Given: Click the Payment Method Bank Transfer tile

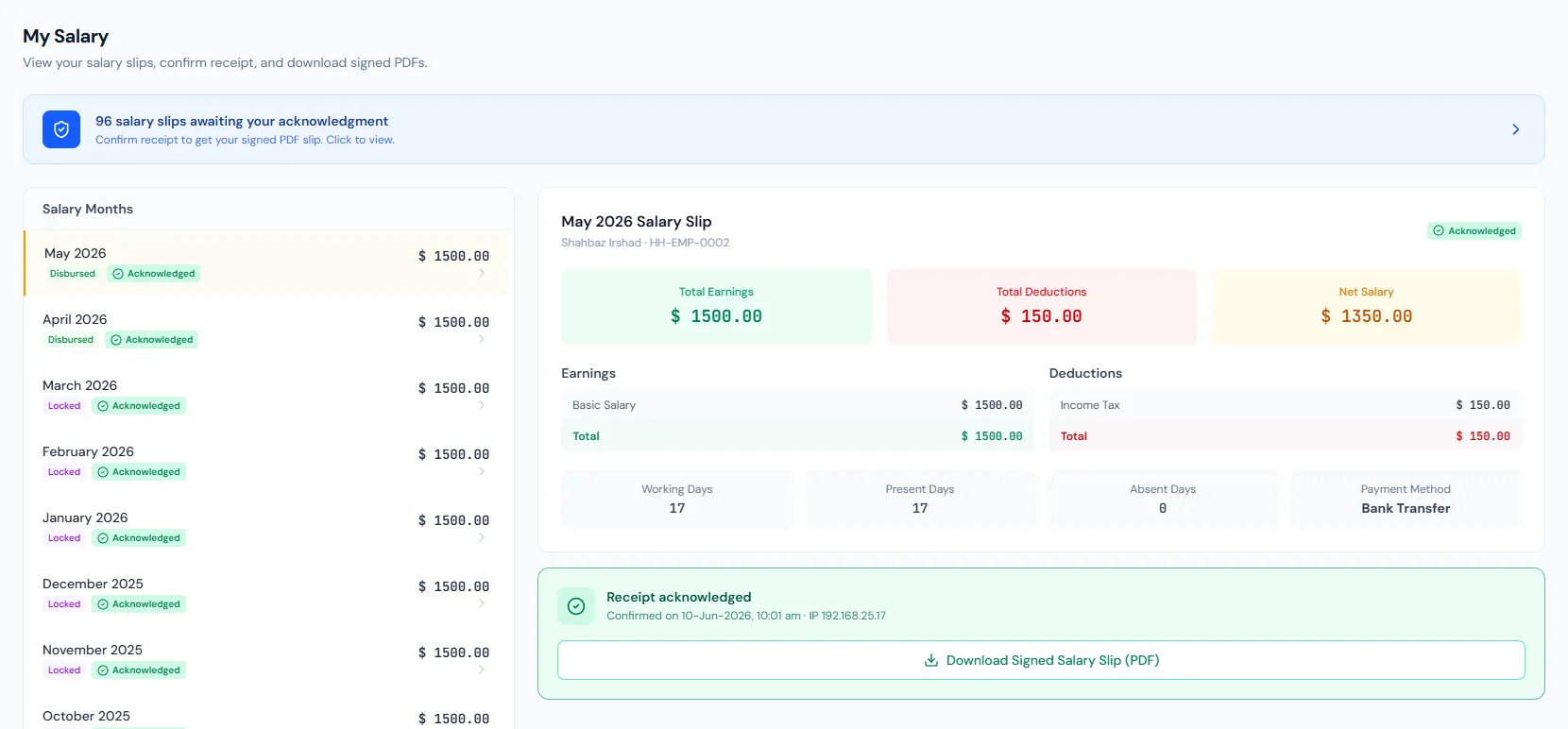Looking at the screenshot, I should [x=1406, y=499].
